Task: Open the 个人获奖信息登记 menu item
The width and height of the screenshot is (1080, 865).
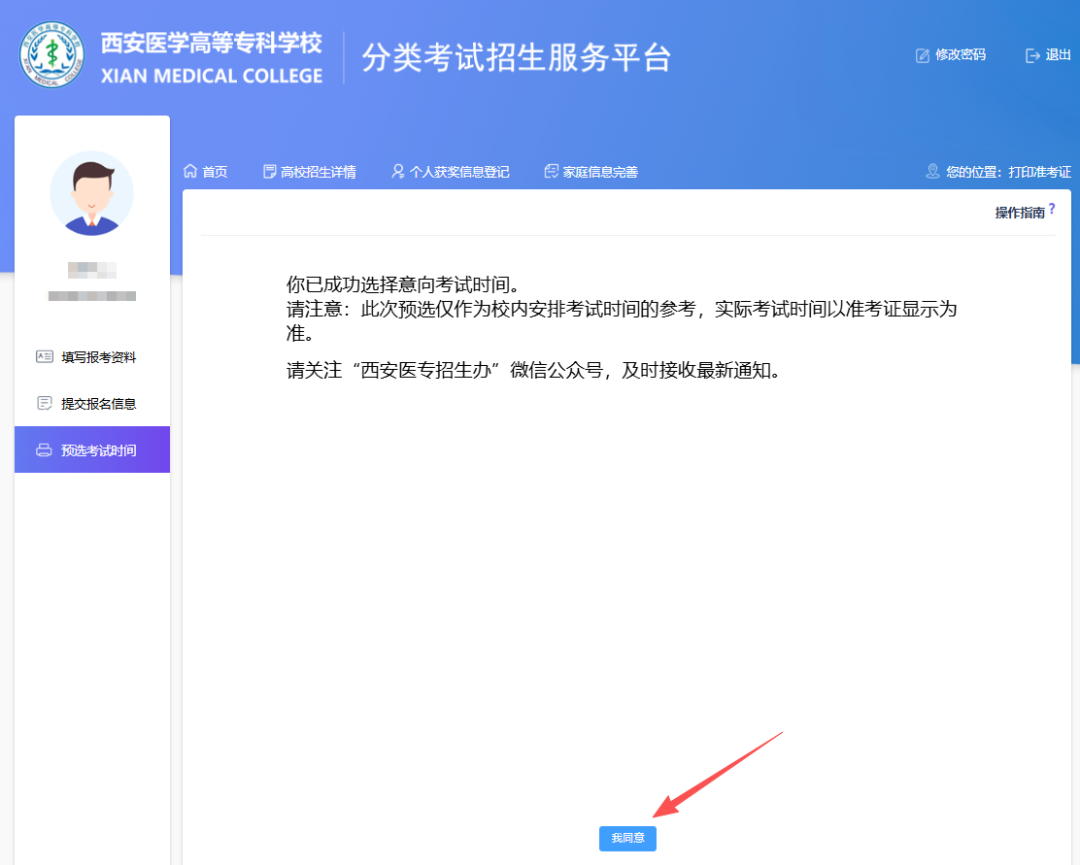Action: [x=459, y=172]
